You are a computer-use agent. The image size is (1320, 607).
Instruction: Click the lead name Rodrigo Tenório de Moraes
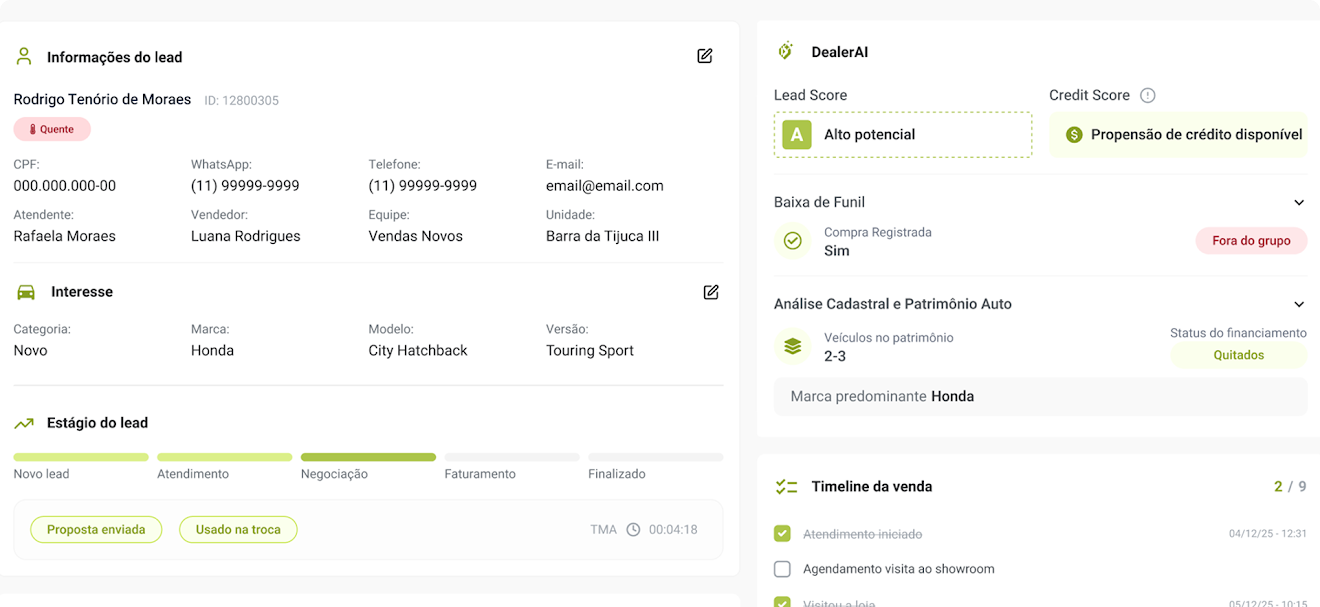pyautogui.click(x=102, y=100)
